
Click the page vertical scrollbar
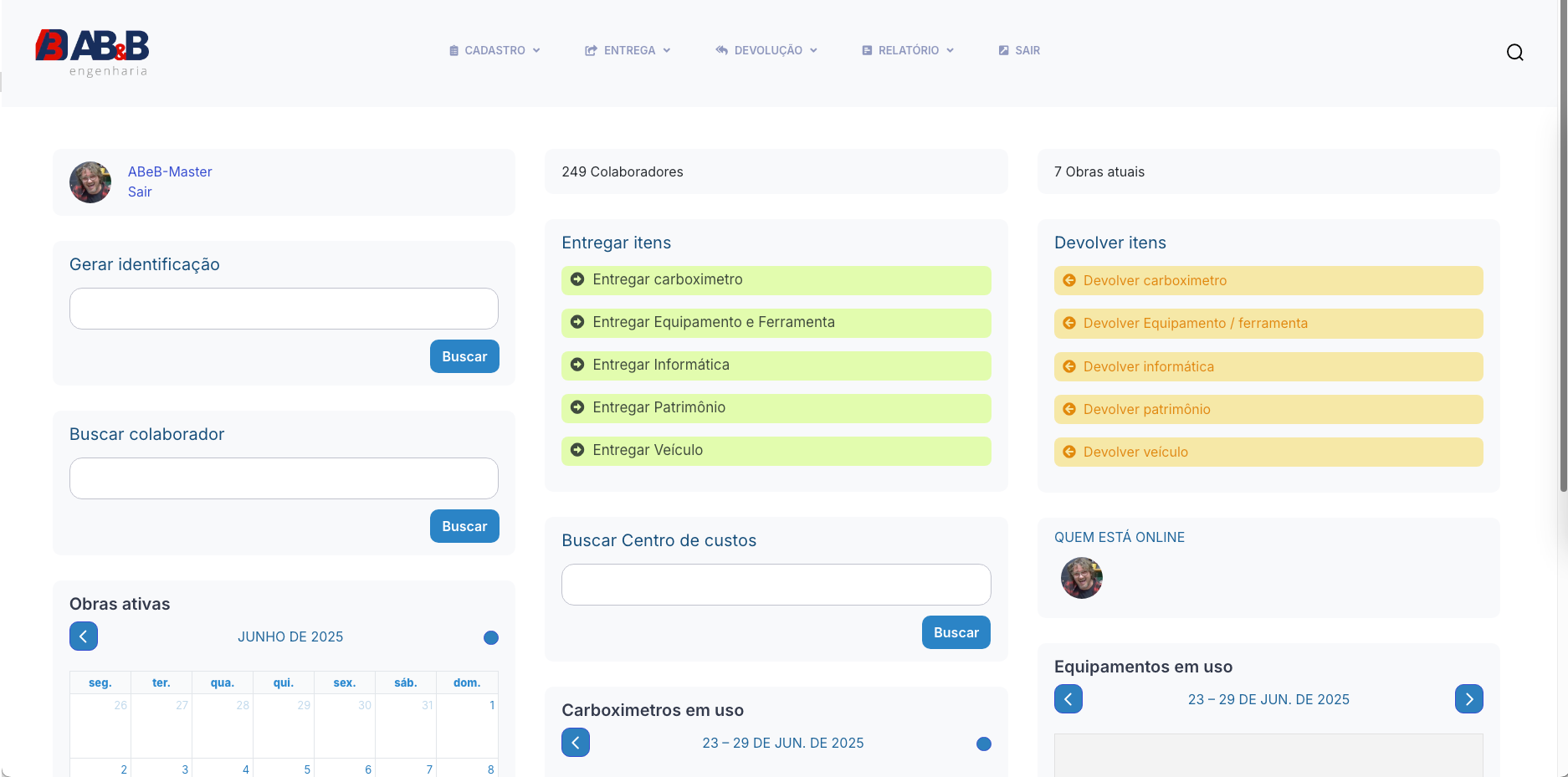1563,251
